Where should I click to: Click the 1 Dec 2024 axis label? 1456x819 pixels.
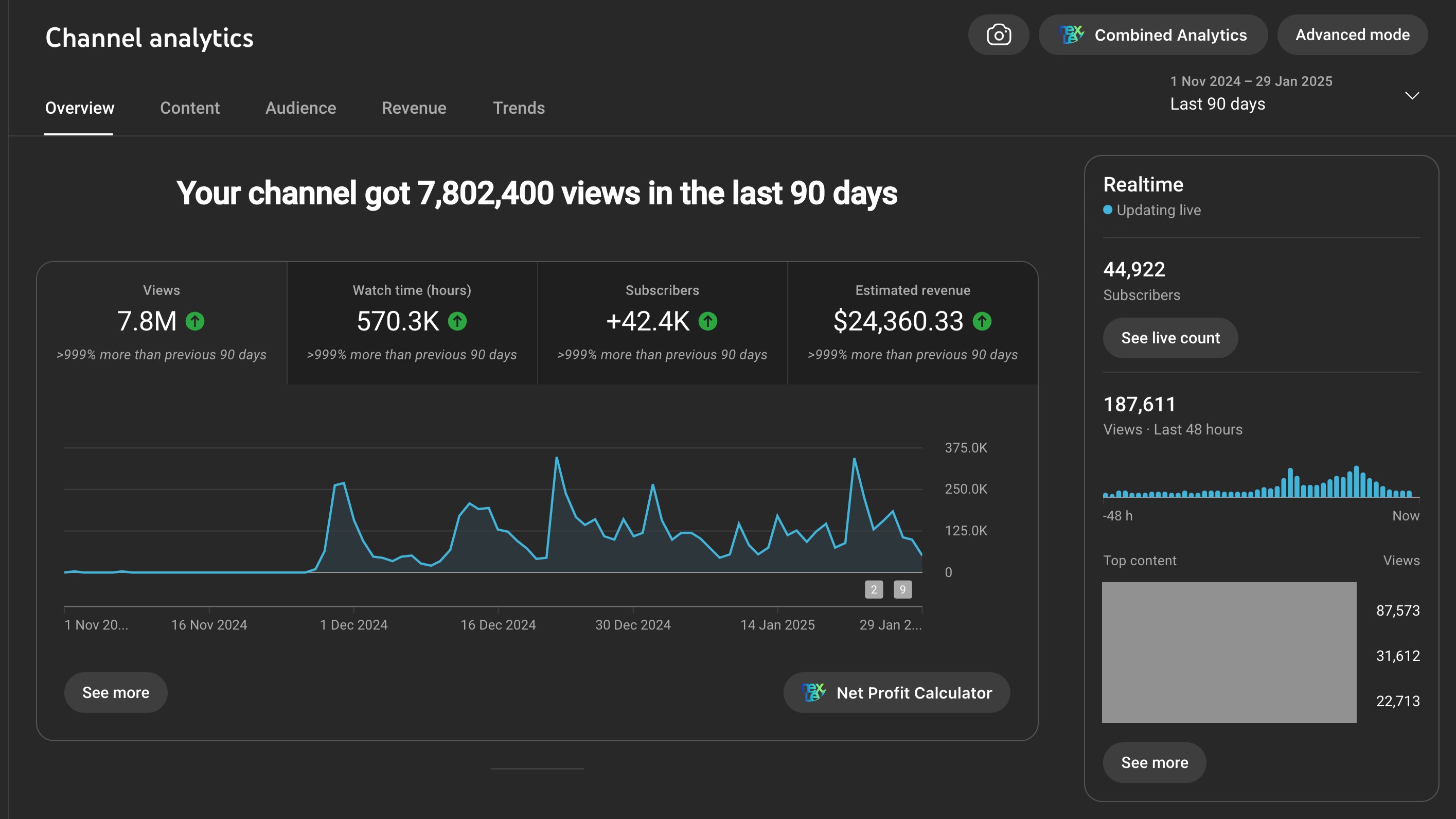(354, 625)
